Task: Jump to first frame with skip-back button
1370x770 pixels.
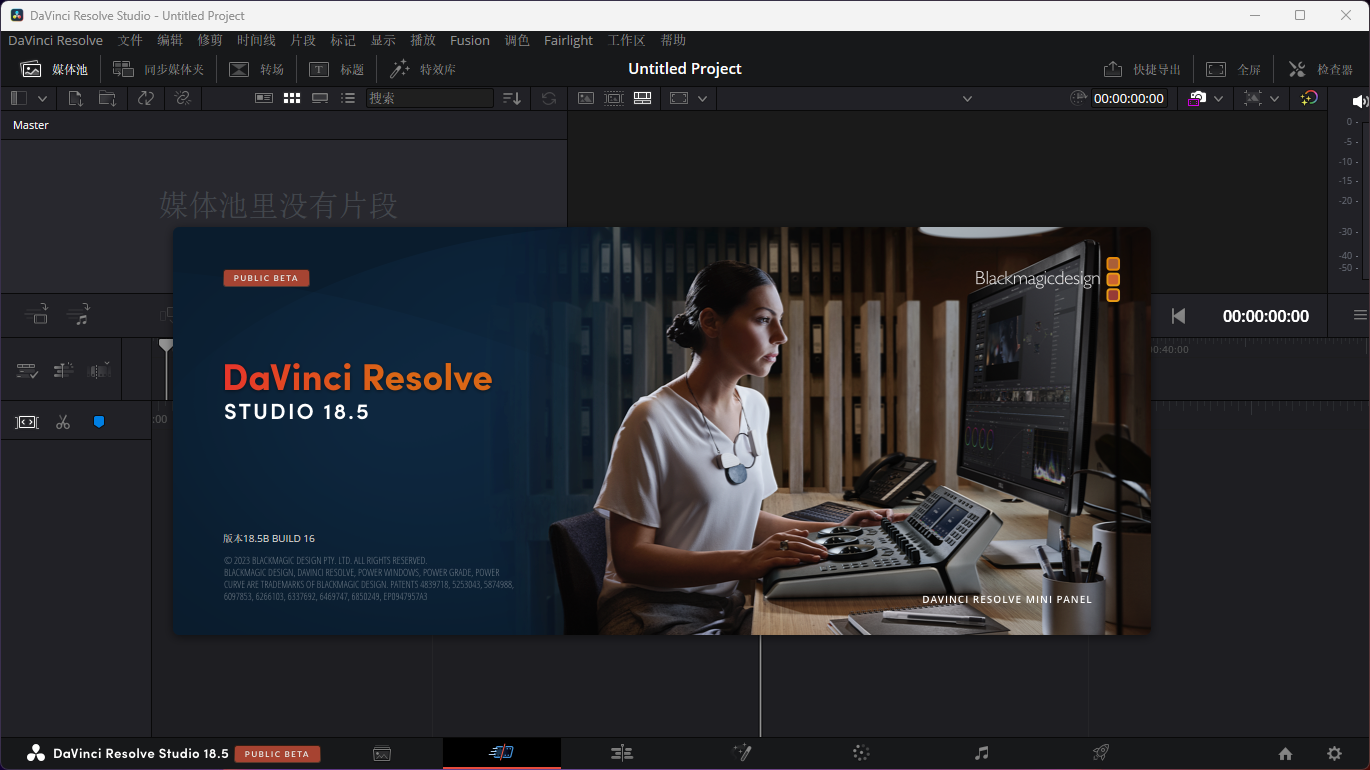Action: [x=1178, y=316]
